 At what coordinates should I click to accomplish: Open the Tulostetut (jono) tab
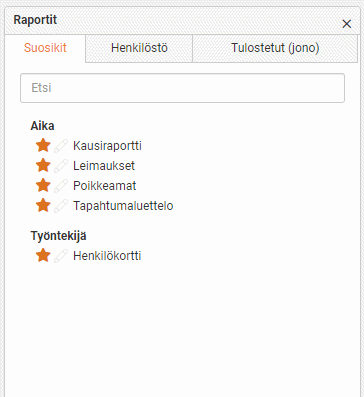pyautogui.click(x=275, y=48)
